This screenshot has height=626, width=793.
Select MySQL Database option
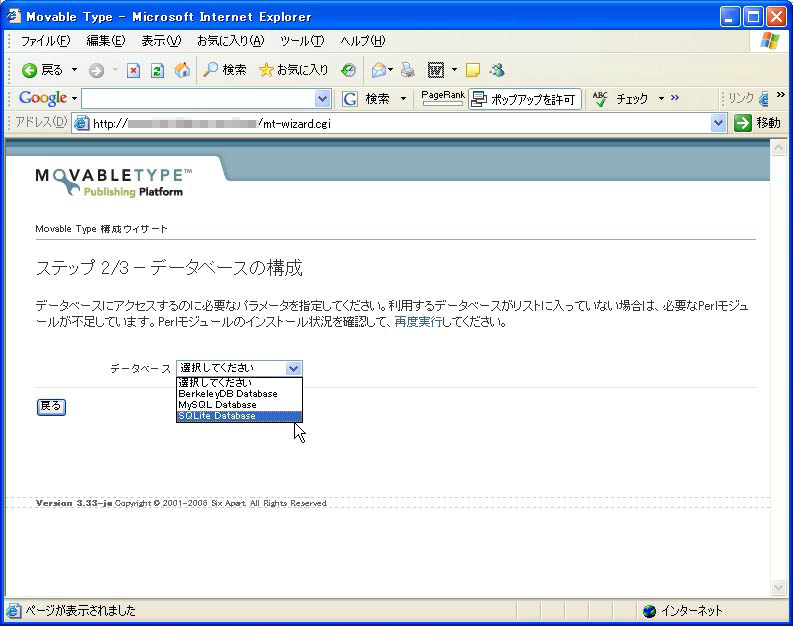coord(239,405)
